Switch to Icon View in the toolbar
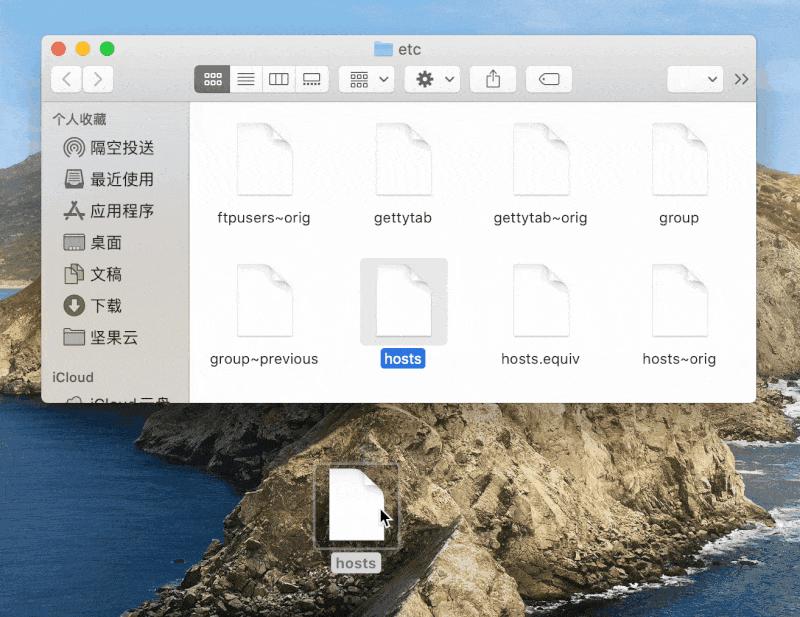The image size is (800, 617). click(x=212, y=79)
